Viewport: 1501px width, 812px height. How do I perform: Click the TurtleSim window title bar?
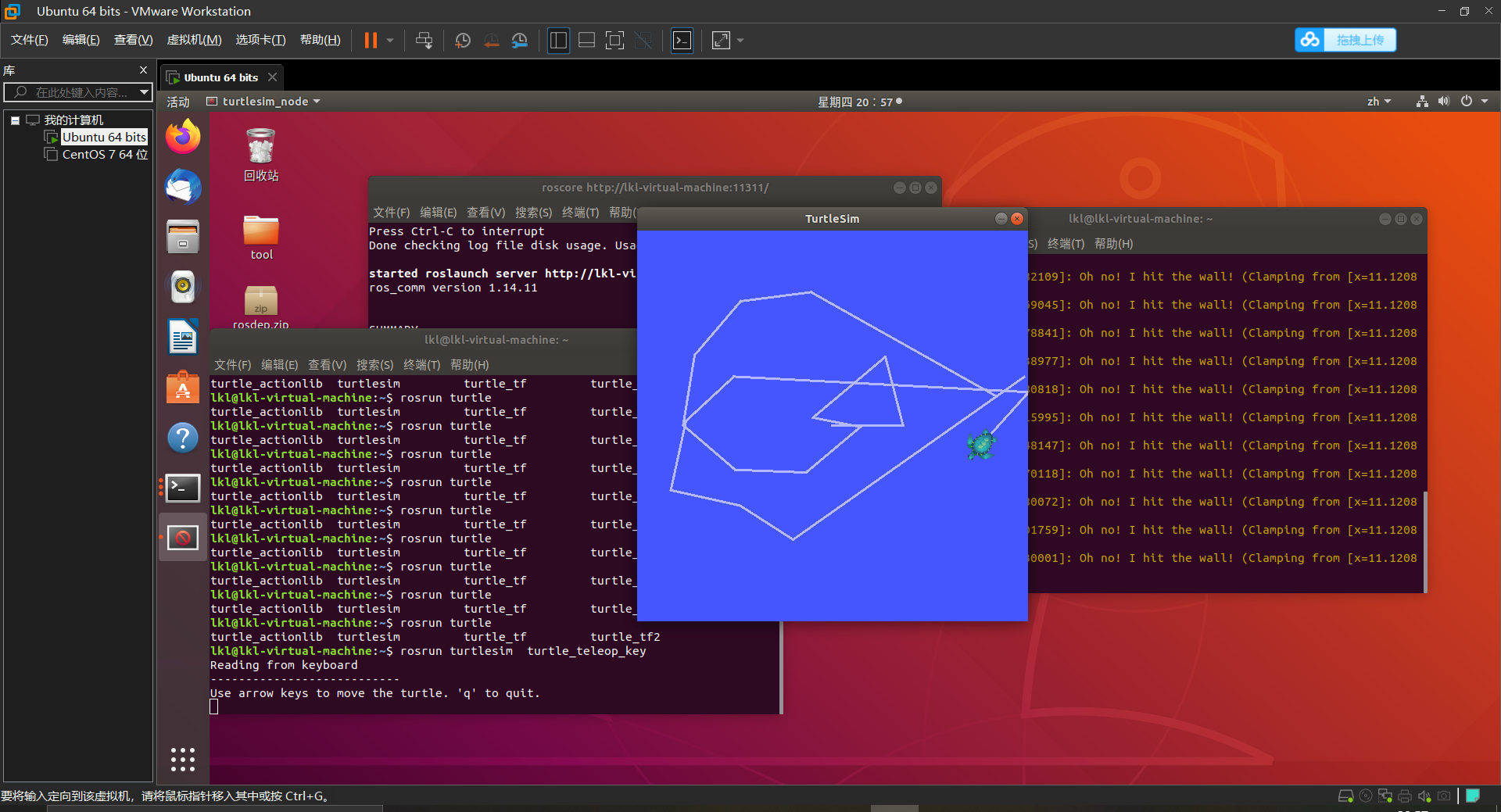832,219
